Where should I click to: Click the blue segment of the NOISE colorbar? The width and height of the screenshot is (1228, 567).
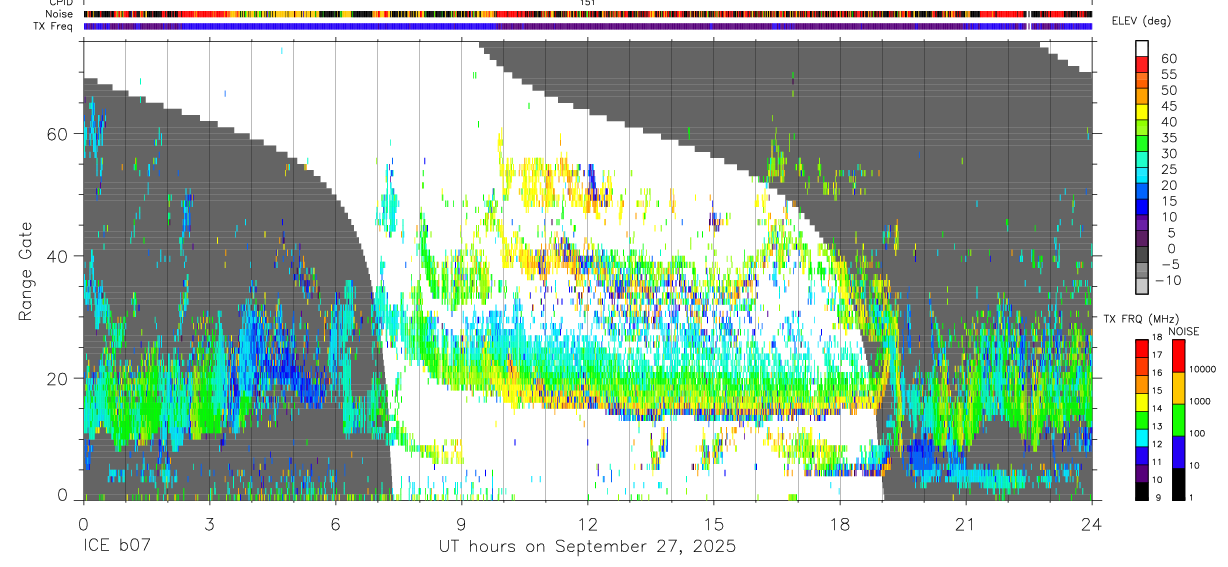(x=1177, y=452)
